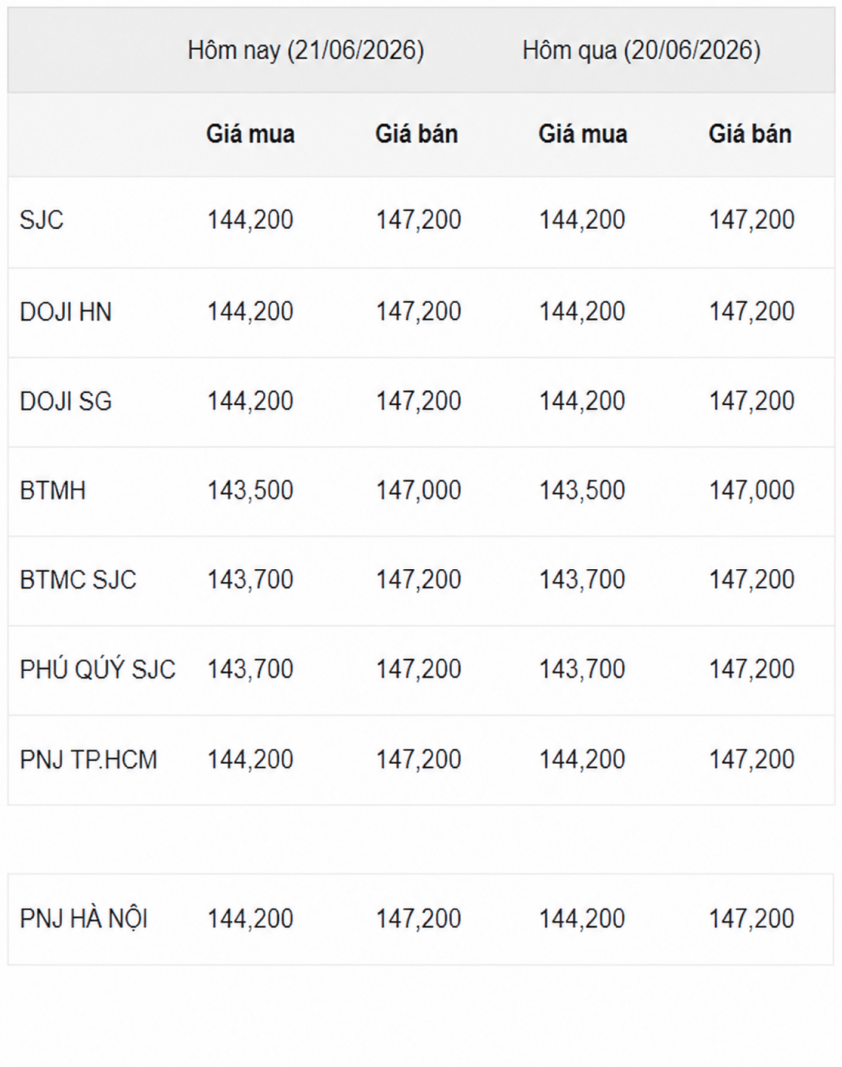842x1067 pixels.
Task: Click PHÚ QUÝ SJC yesterday's buy price
Action: pyautogui.click(x=583, y=670)
